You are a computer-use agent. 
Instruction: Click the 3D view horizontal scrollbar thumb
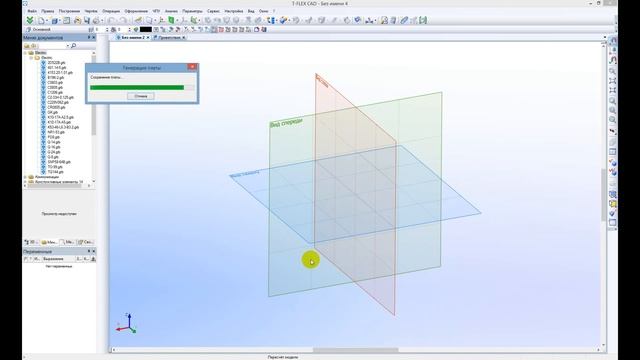point(355,350)
